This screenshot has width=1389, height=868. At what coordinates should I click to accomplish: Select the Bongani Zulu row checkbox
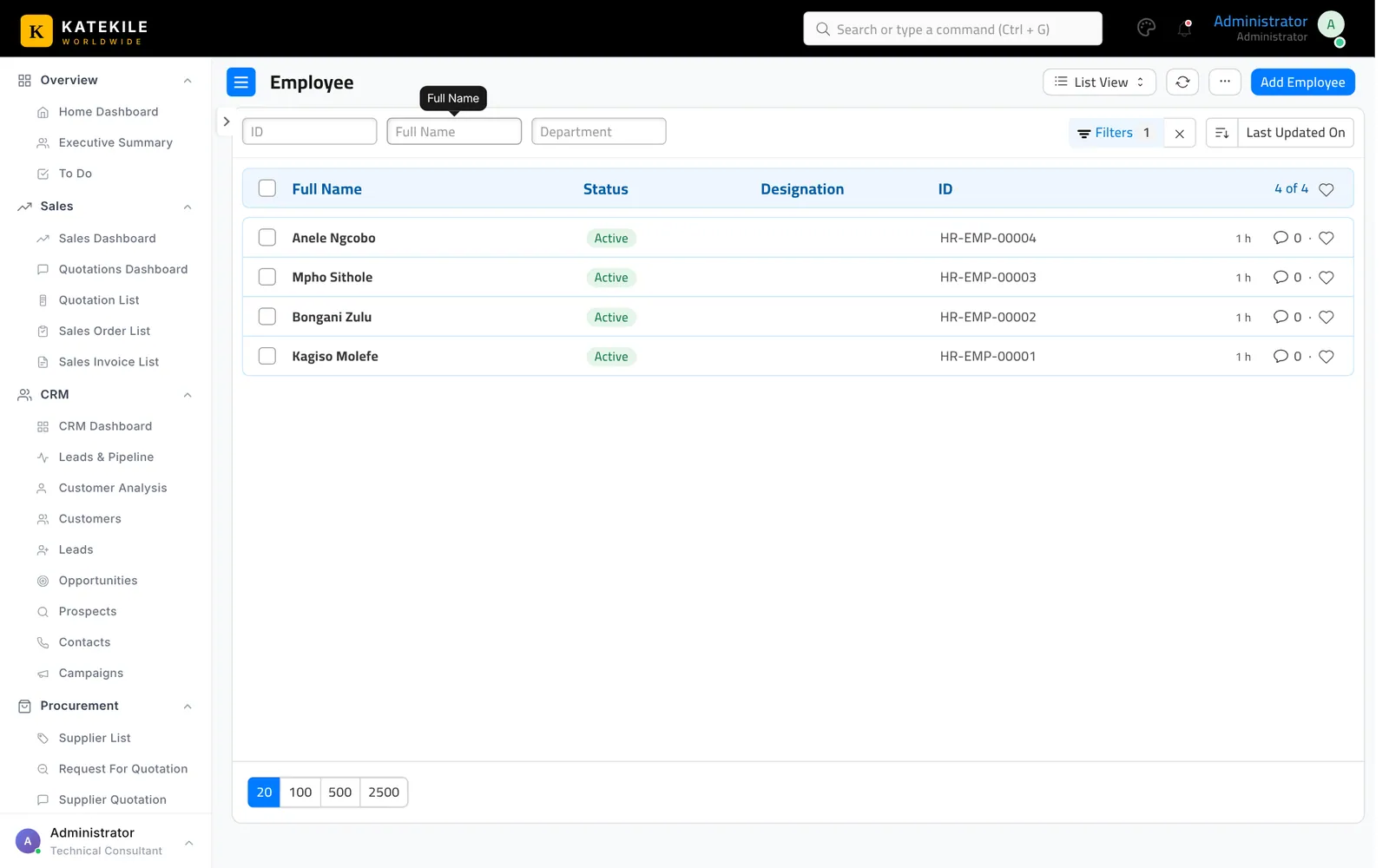point(267,317)
